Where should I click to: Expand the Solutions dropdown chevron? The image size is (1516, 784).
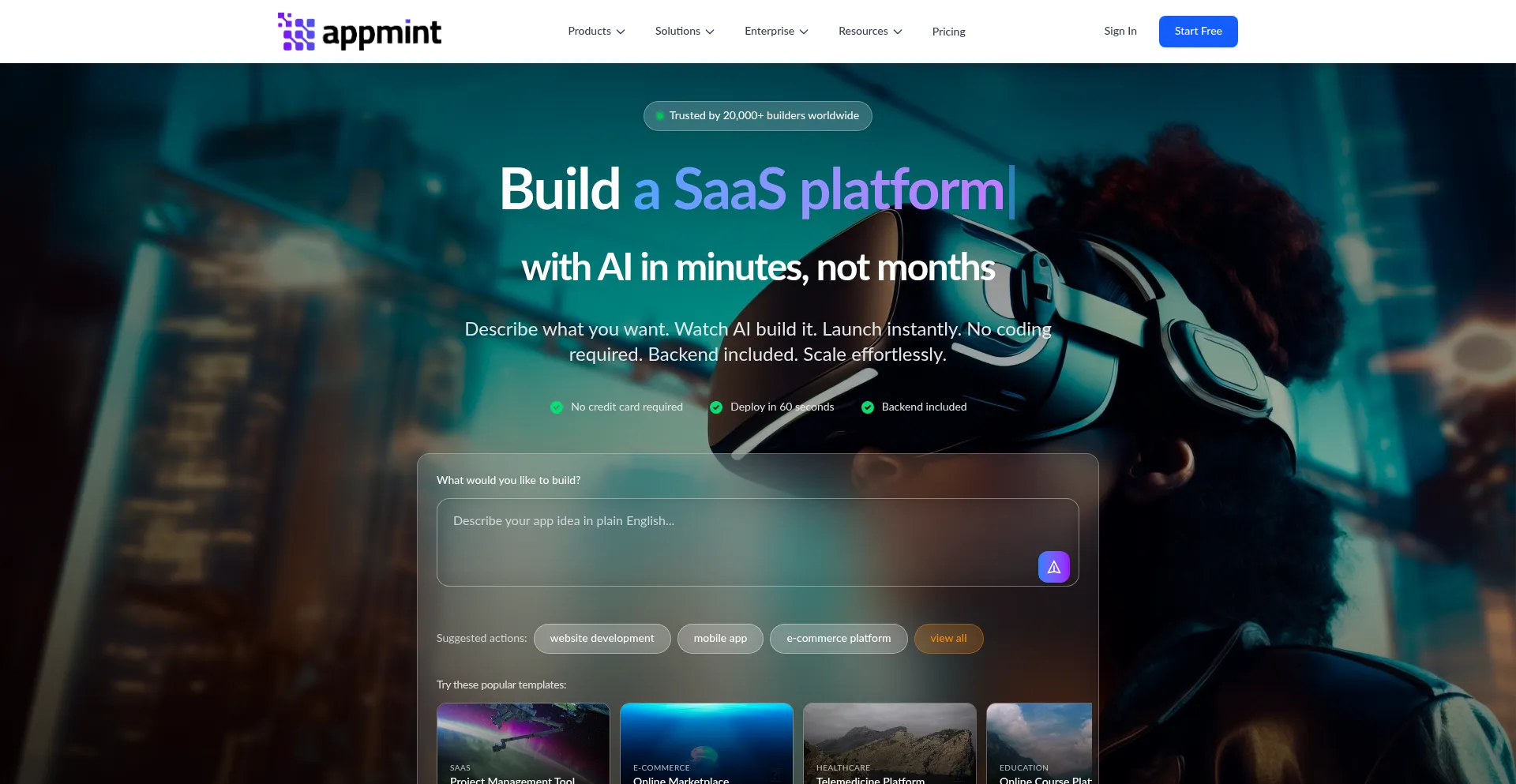click(710, 32)
